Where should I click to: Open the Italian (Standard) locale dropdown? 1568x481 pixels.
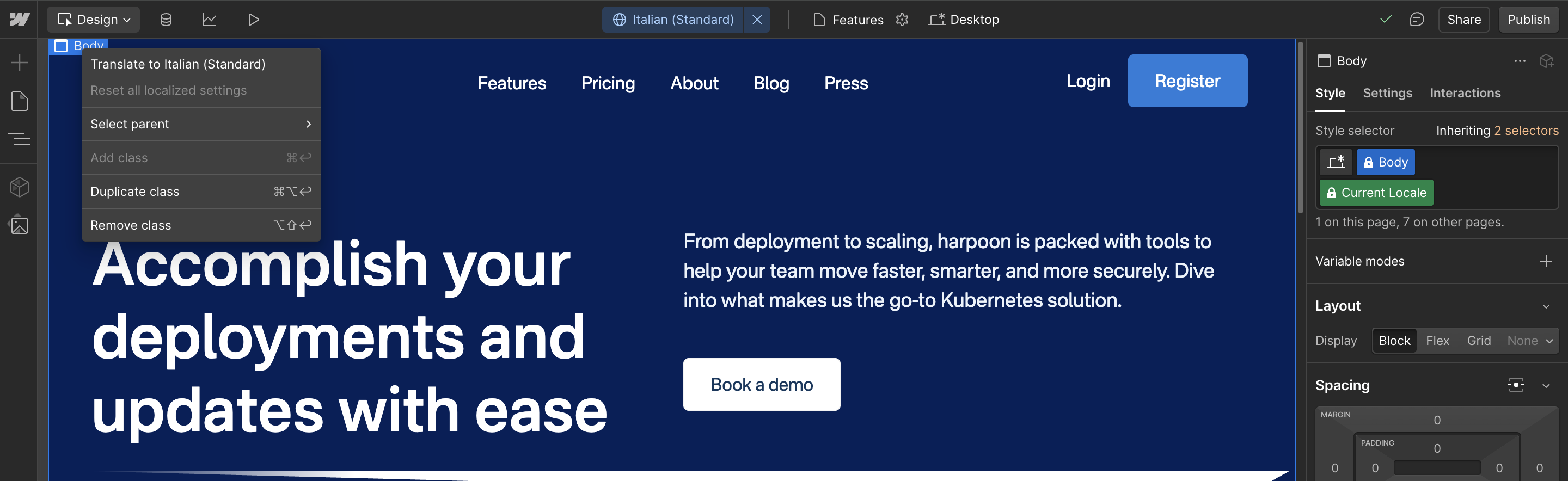[673, 20]
